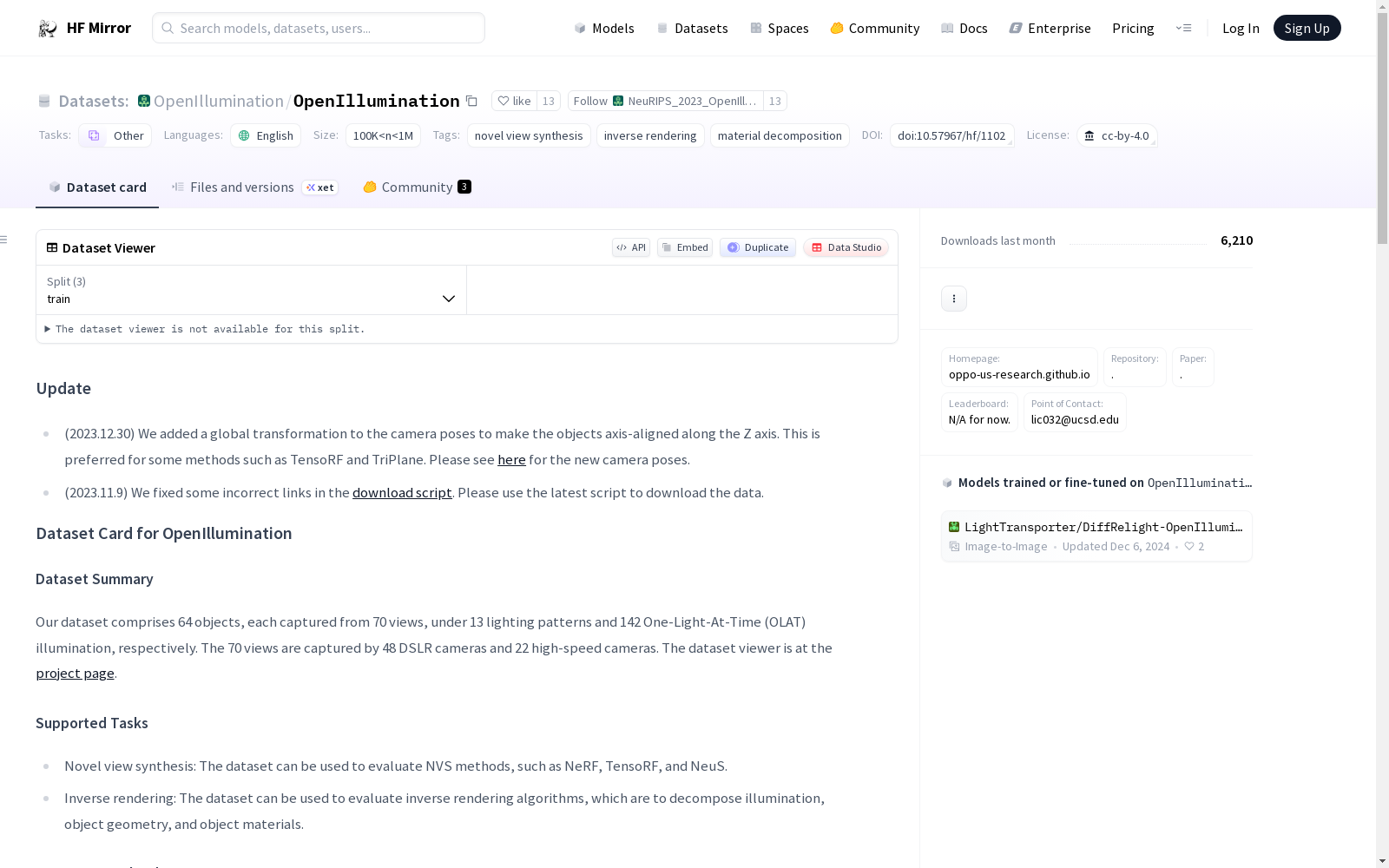Click the Dataset Viewer heading

click(x=109, y=248)
